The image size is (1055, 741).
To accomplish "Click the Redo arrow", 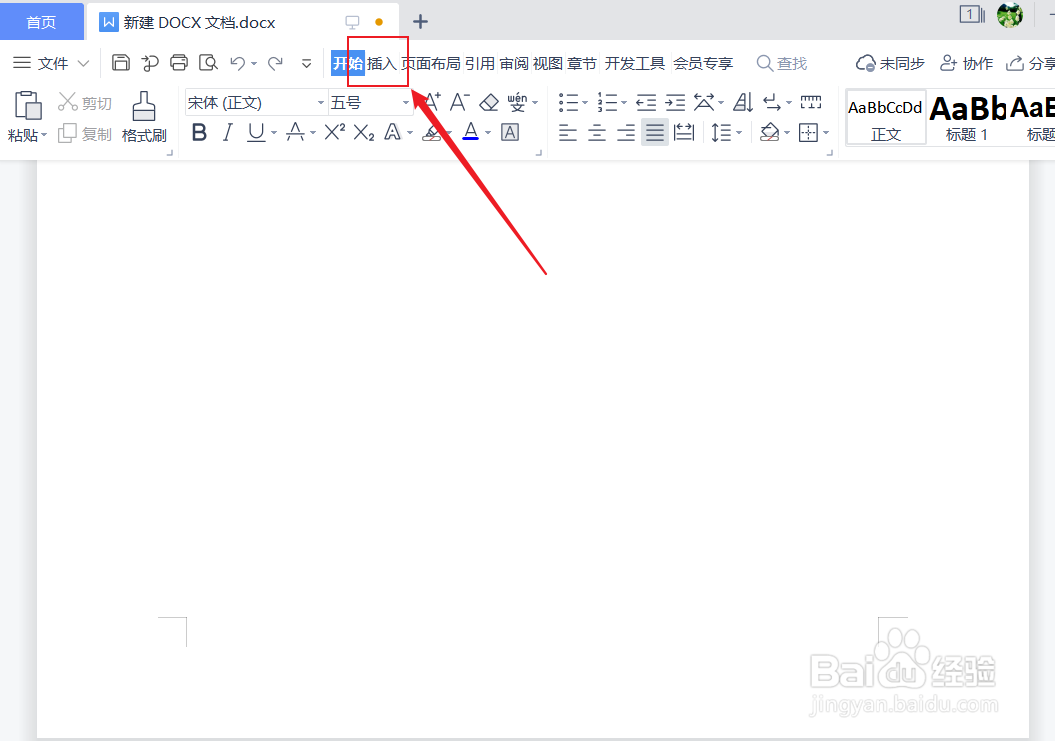I will tap(275, 63).
